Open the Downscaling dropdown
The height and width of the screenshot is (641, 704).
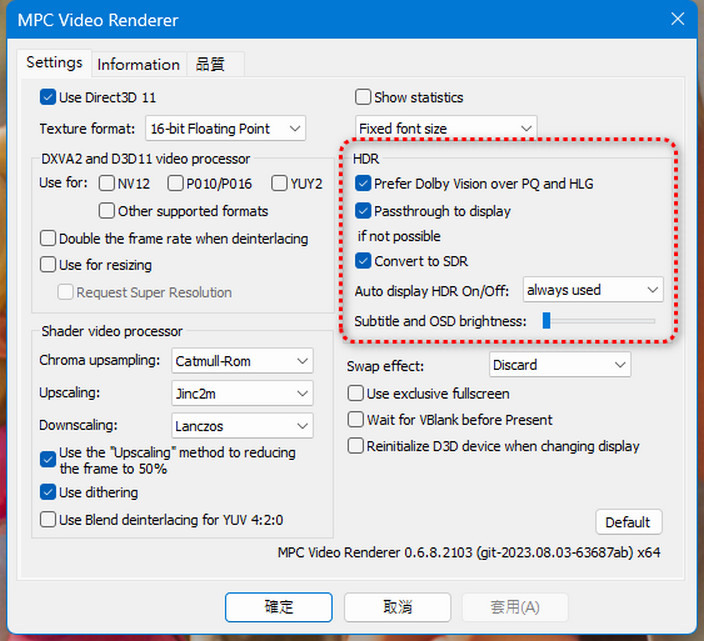pyautogui.click(x=242, y=426)
